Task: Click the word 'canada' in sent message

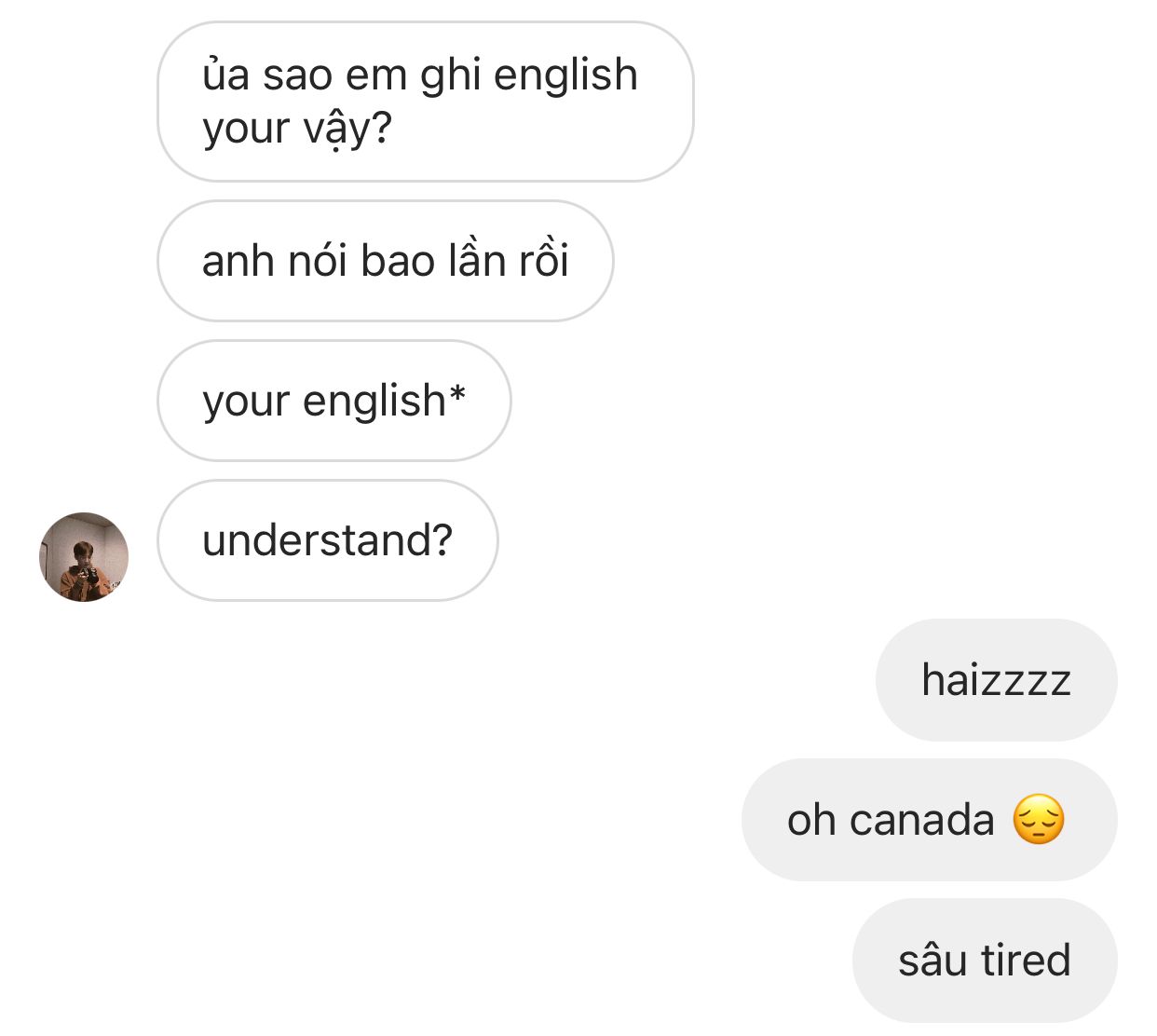Action: (x=921, y=820)
